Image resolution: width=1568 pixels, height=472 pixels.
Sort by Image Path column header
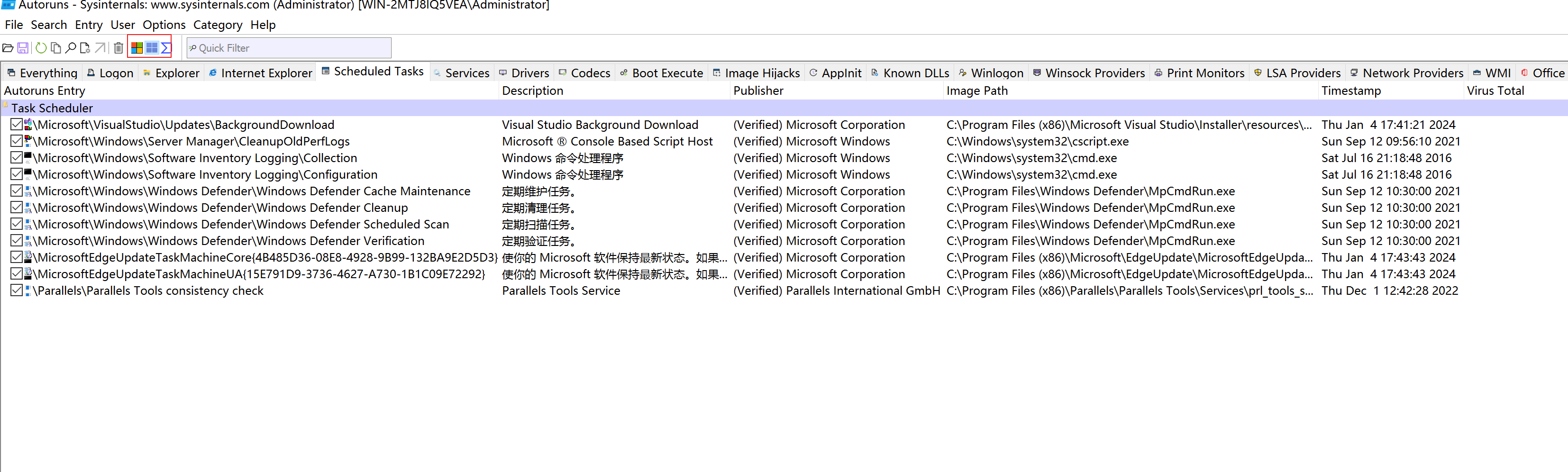[1130, 91]
